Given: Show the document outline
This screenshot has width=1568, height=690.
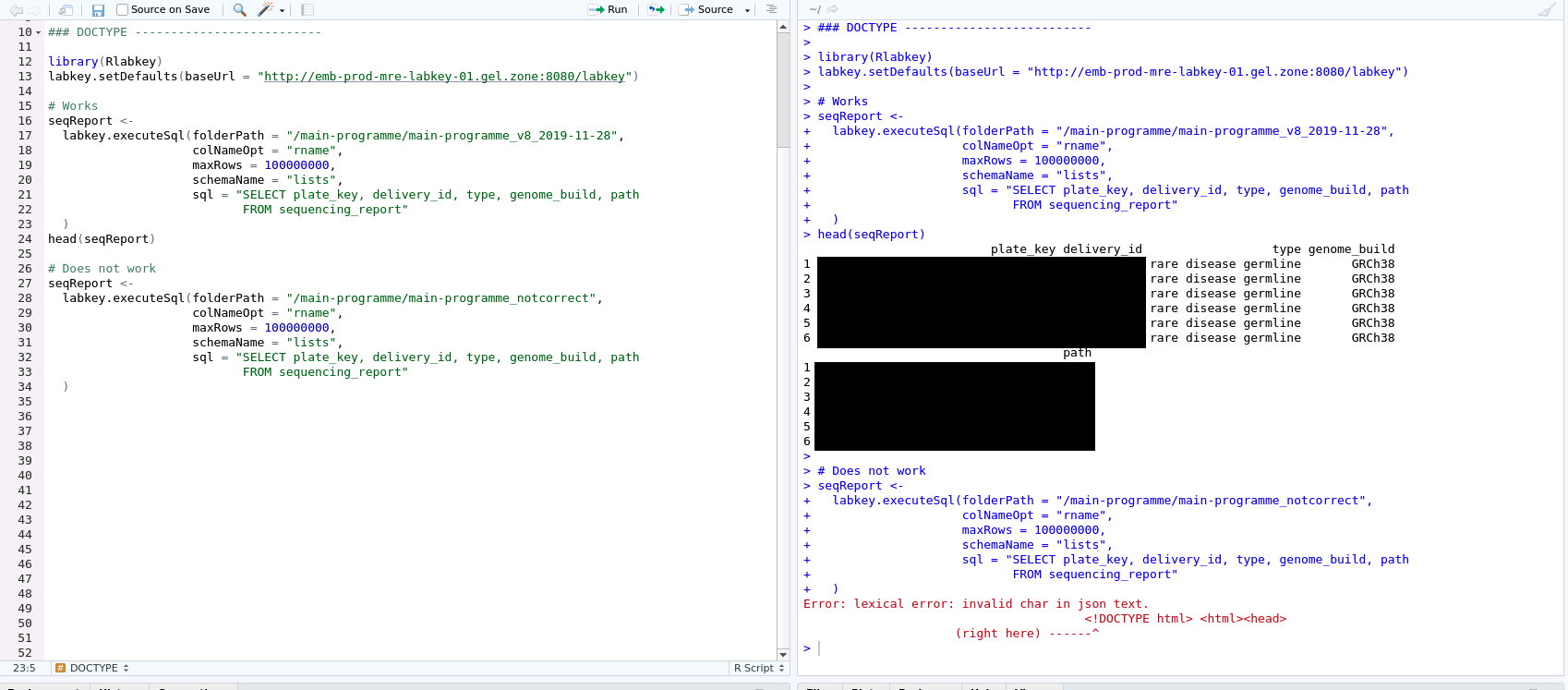Looking at the screenshot, I should (x=771, y=9).
